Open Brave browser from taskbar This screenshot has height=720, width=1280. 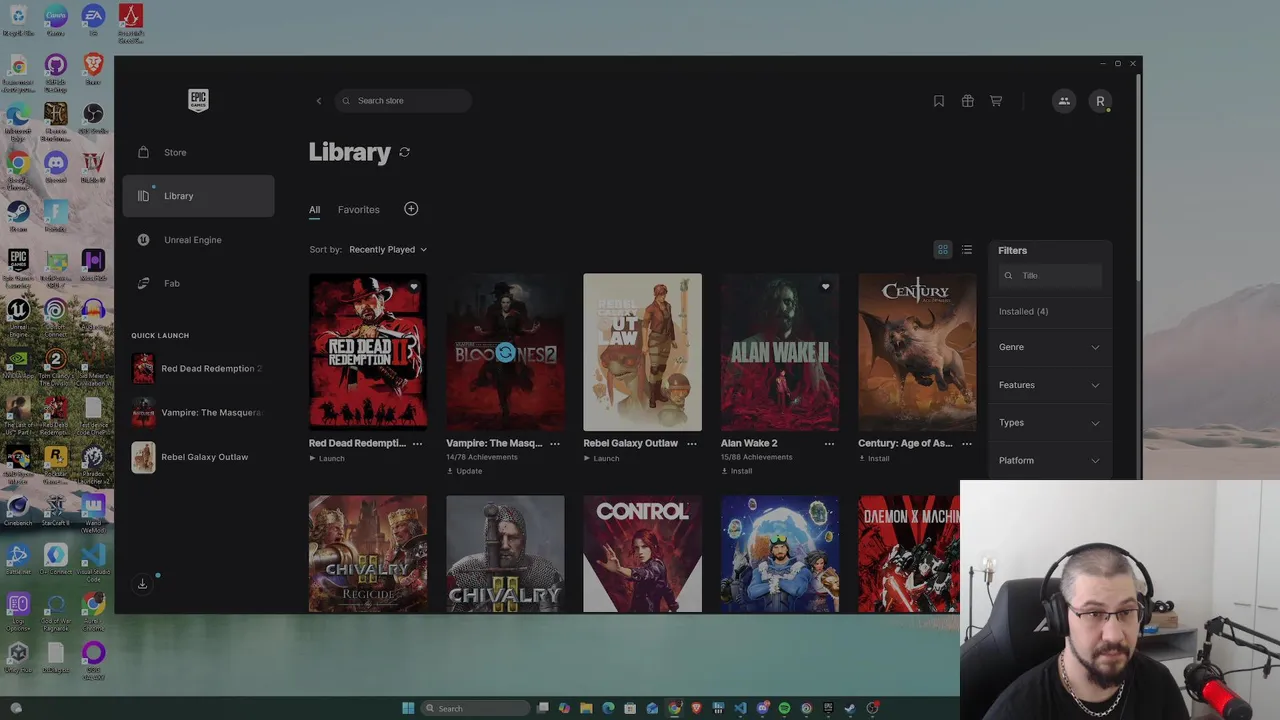(696, 708)
